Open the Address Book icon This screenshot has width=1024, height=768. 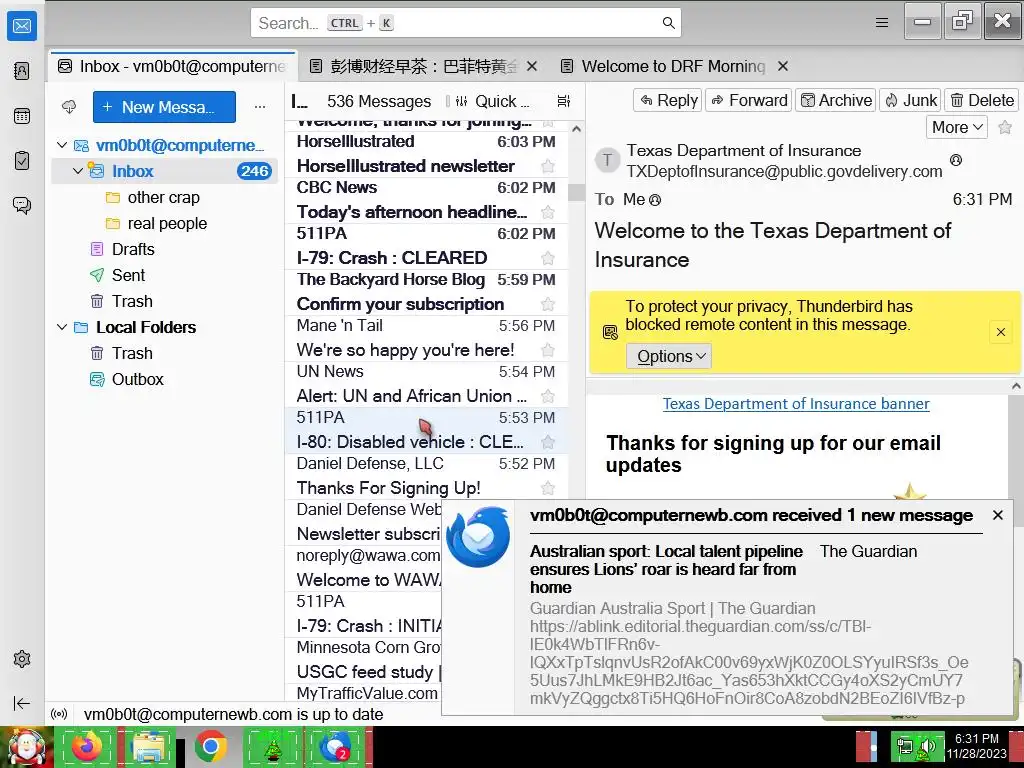coord(22,71)
